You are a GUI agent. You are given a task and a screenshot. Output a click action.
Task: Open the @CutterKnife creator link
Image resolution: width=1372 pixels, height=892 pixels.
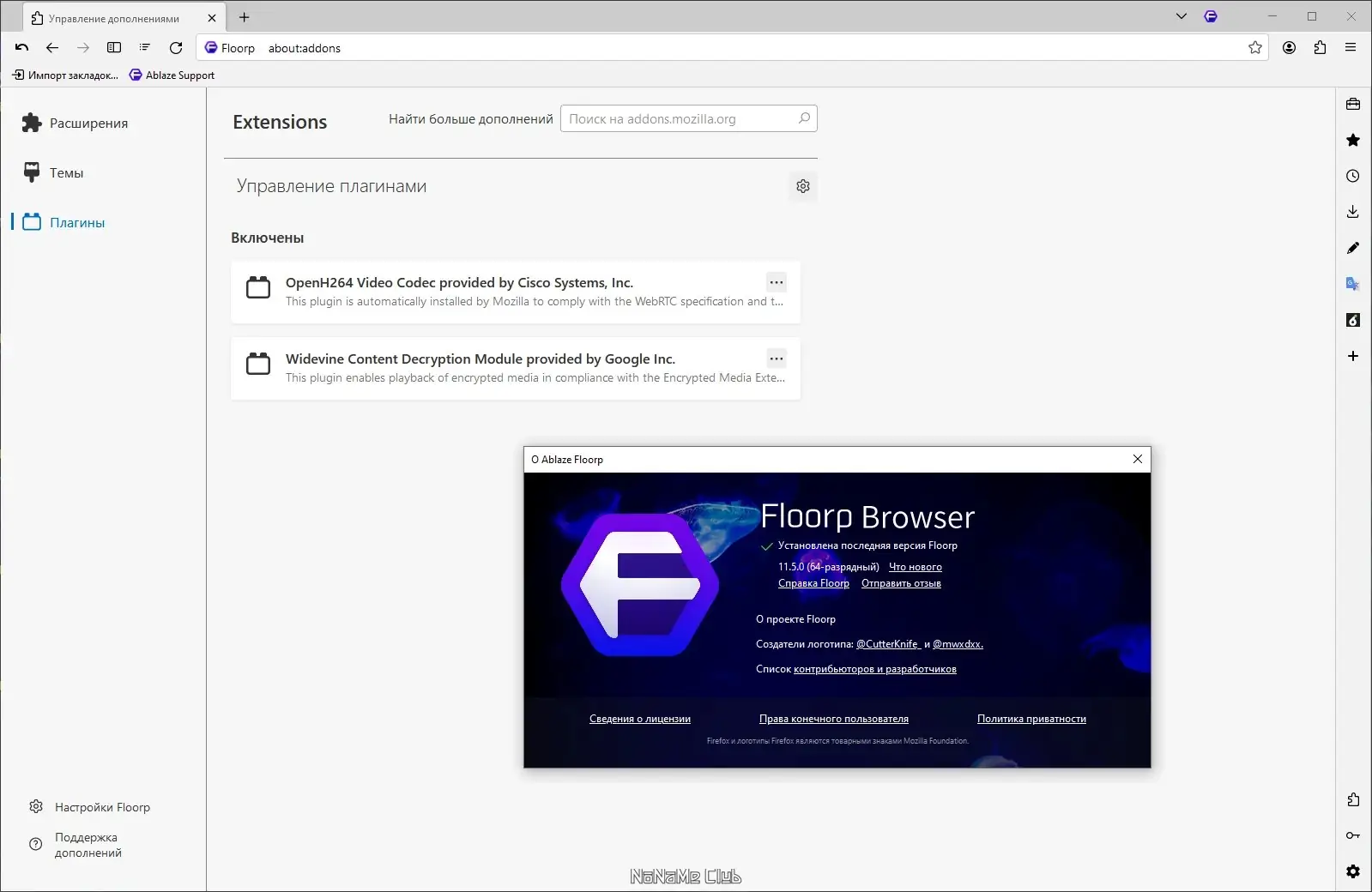888,644
